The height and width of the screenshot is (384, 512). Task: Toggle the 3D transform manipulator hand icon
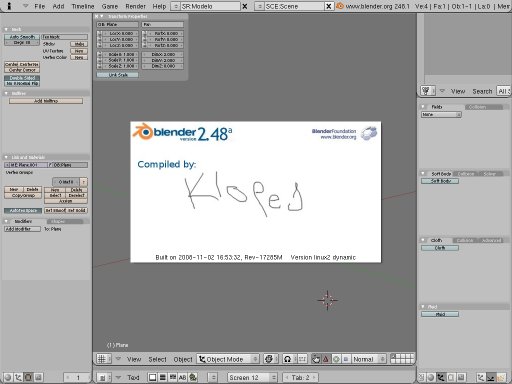coord(316,359)
